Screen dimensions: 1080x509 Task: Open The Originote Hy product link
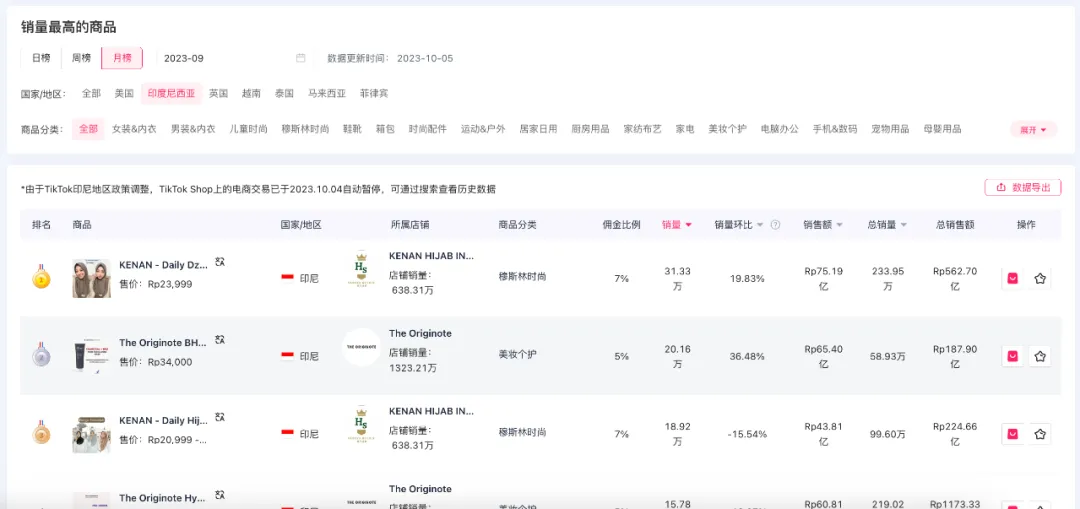163,497
